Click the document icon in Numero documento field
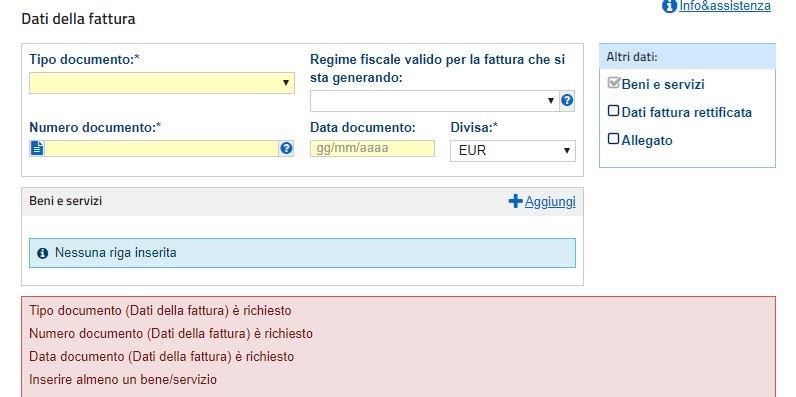The image size is (796, 397). pos(37,148)
